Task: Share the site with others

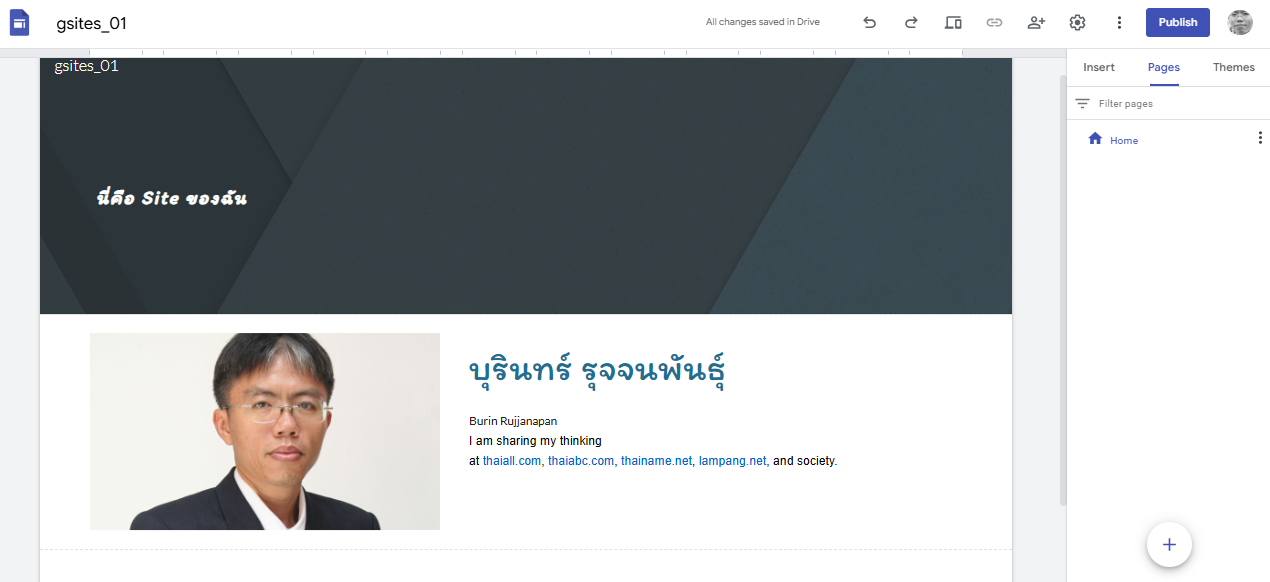Action: pyautogui.click(x=1036, y=22)
